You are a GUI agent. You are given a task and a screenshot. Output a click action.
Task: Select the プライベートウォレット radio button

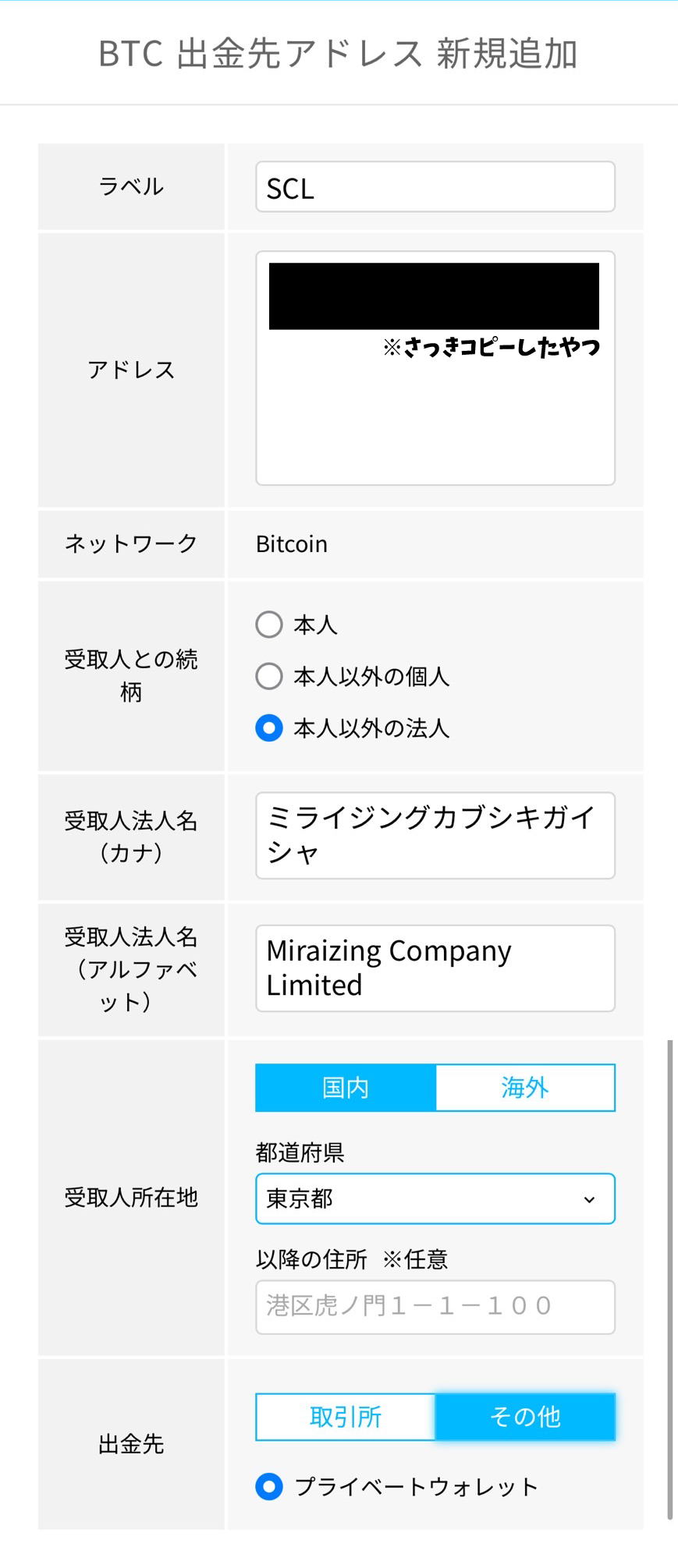[x=269, y=1487]
